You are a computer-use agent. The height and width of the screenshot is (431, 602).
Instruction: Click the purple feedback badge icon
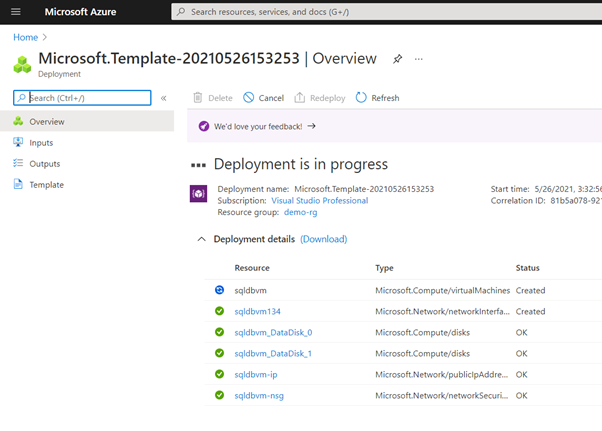(x=204, y=126)
